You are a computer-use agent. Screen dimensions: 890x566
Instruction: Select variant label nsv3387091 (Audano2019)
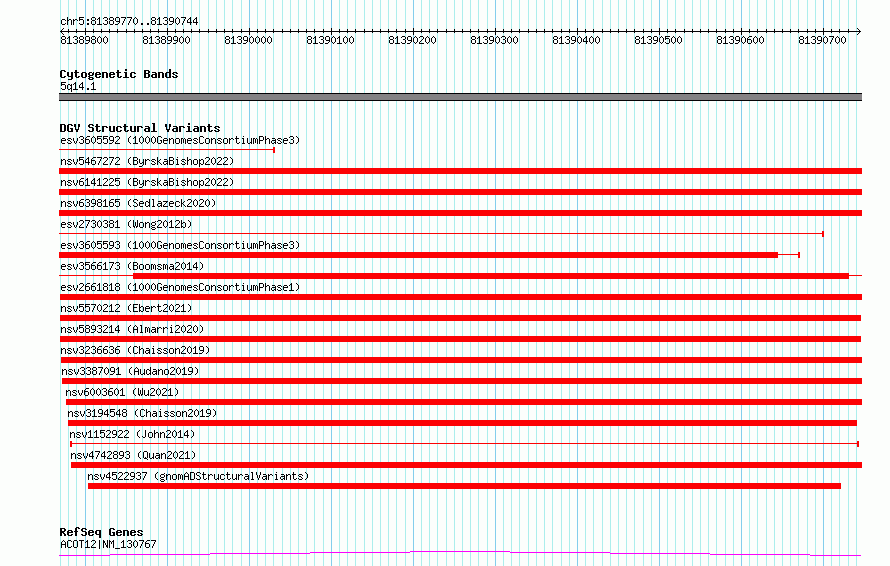(130, 371)
